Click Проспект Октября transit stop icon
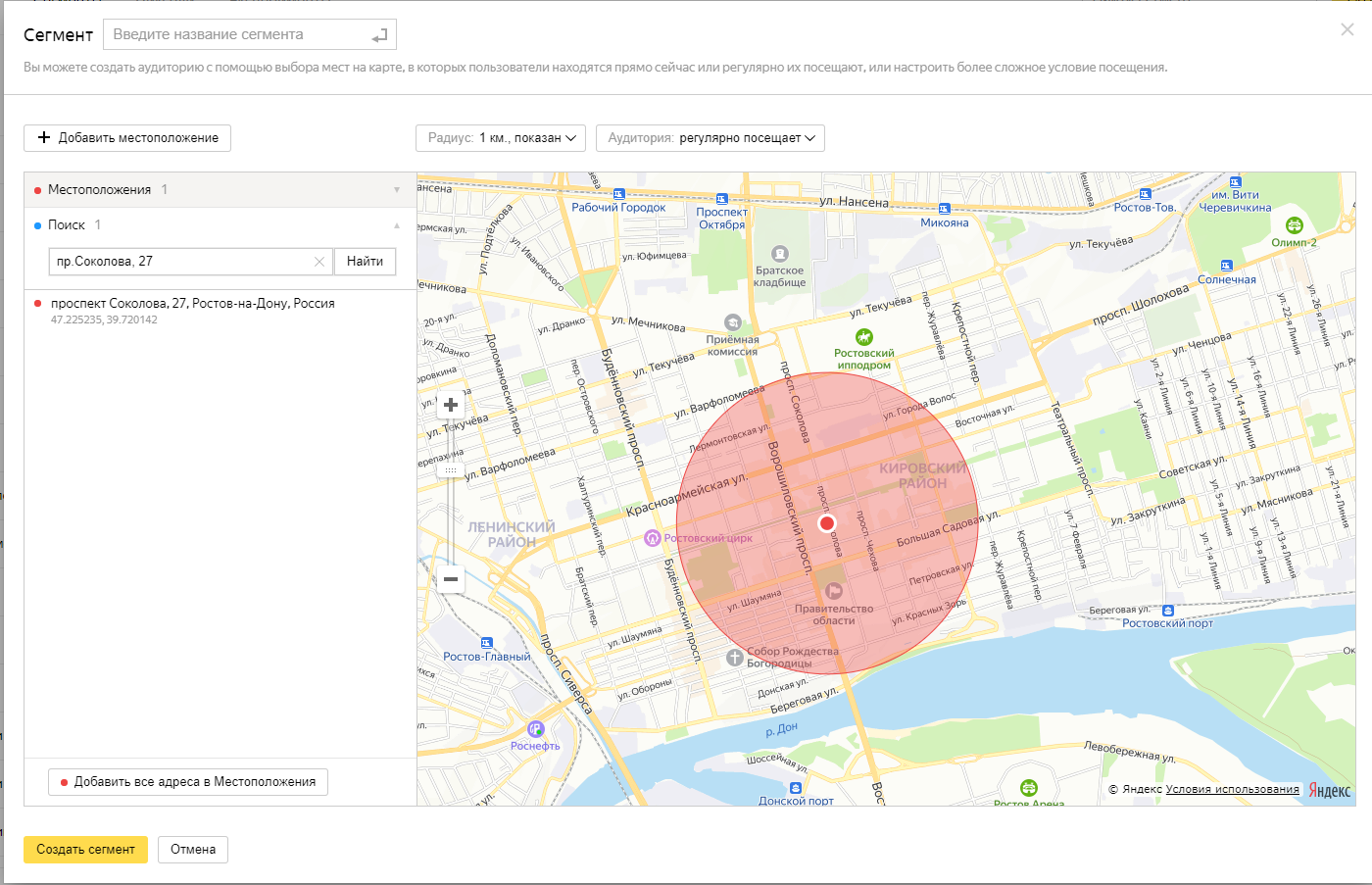The width and height of the screenshot is (1372, 885). pos(722,199)
